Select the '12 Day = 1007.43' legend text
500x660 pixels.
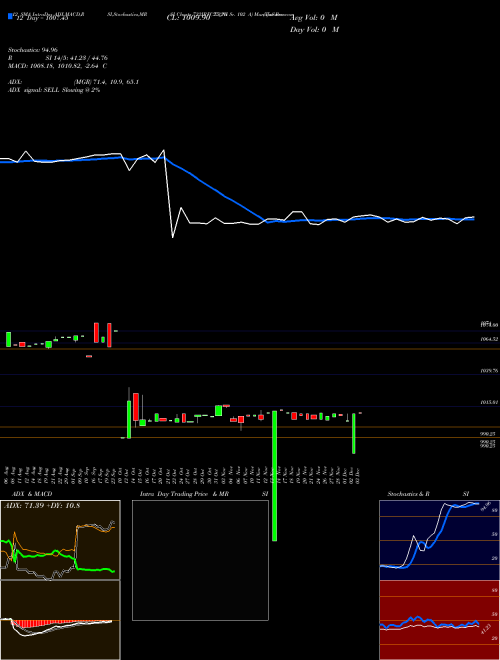(41, 19)
